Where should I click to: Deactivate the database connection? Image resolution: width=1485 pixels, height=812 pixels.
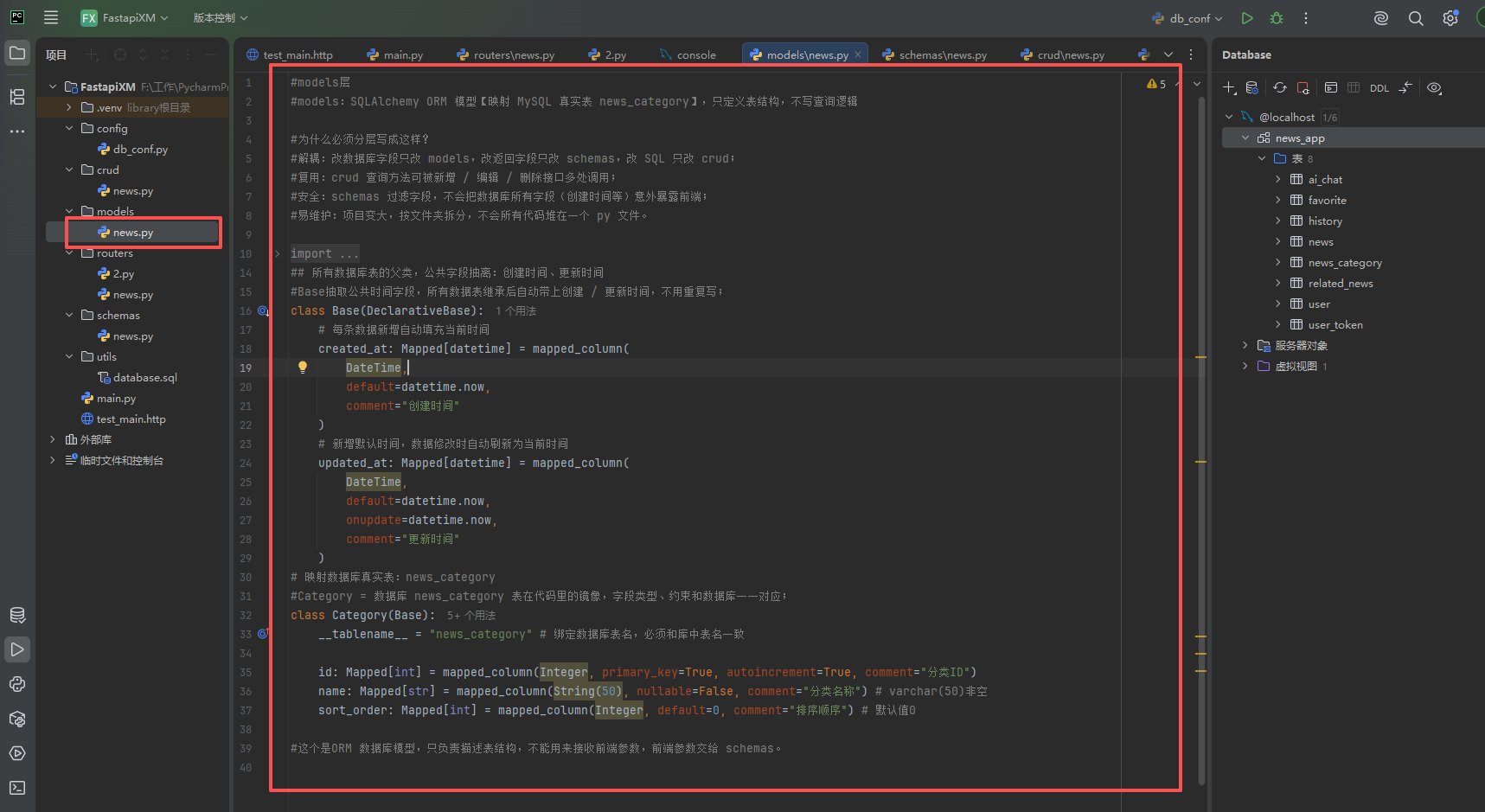coord(1303,87)
